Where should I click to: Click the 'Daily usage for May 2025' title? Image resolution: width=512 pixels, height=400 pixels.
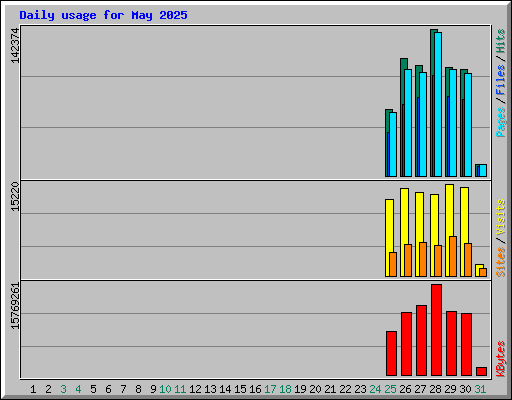103,15
